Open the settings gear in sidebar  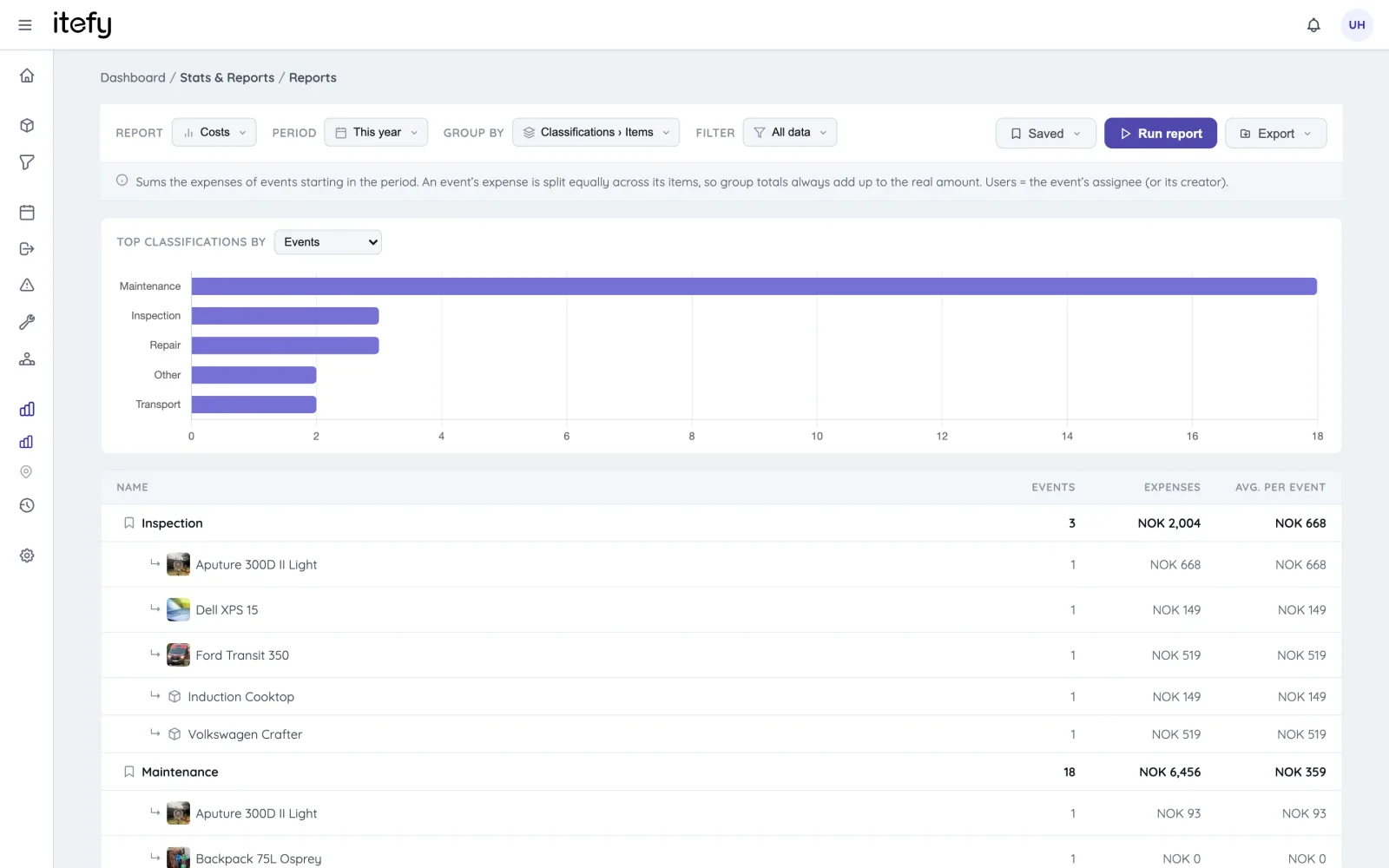[27, 556]
